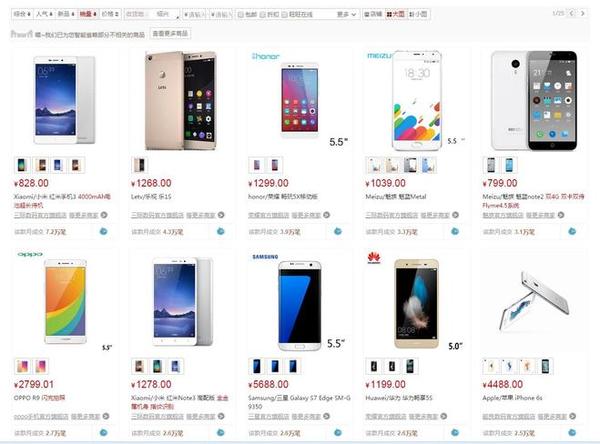Click round arrow icon beside Letv shop name
The height and width of the screenshot is (444, 600).
click(x=221, y=215)
